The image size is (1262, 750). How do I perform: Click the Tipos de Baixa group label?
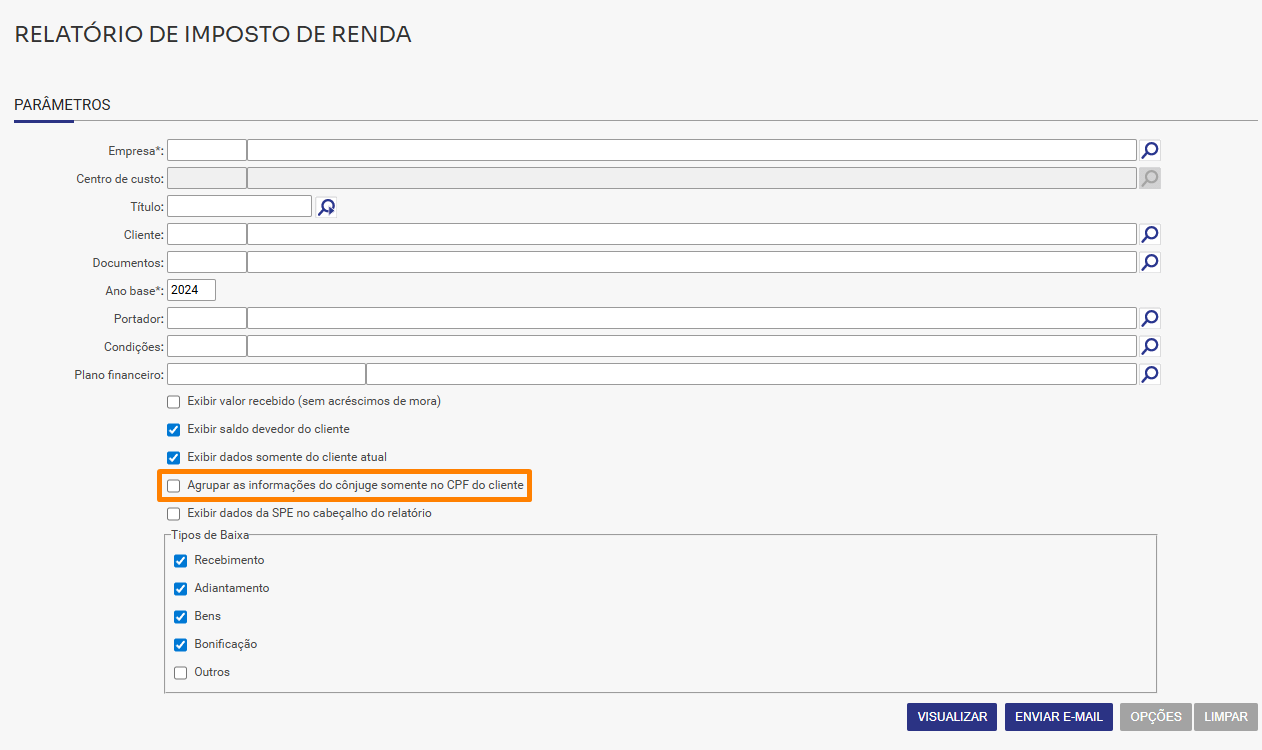coord(210,535)
